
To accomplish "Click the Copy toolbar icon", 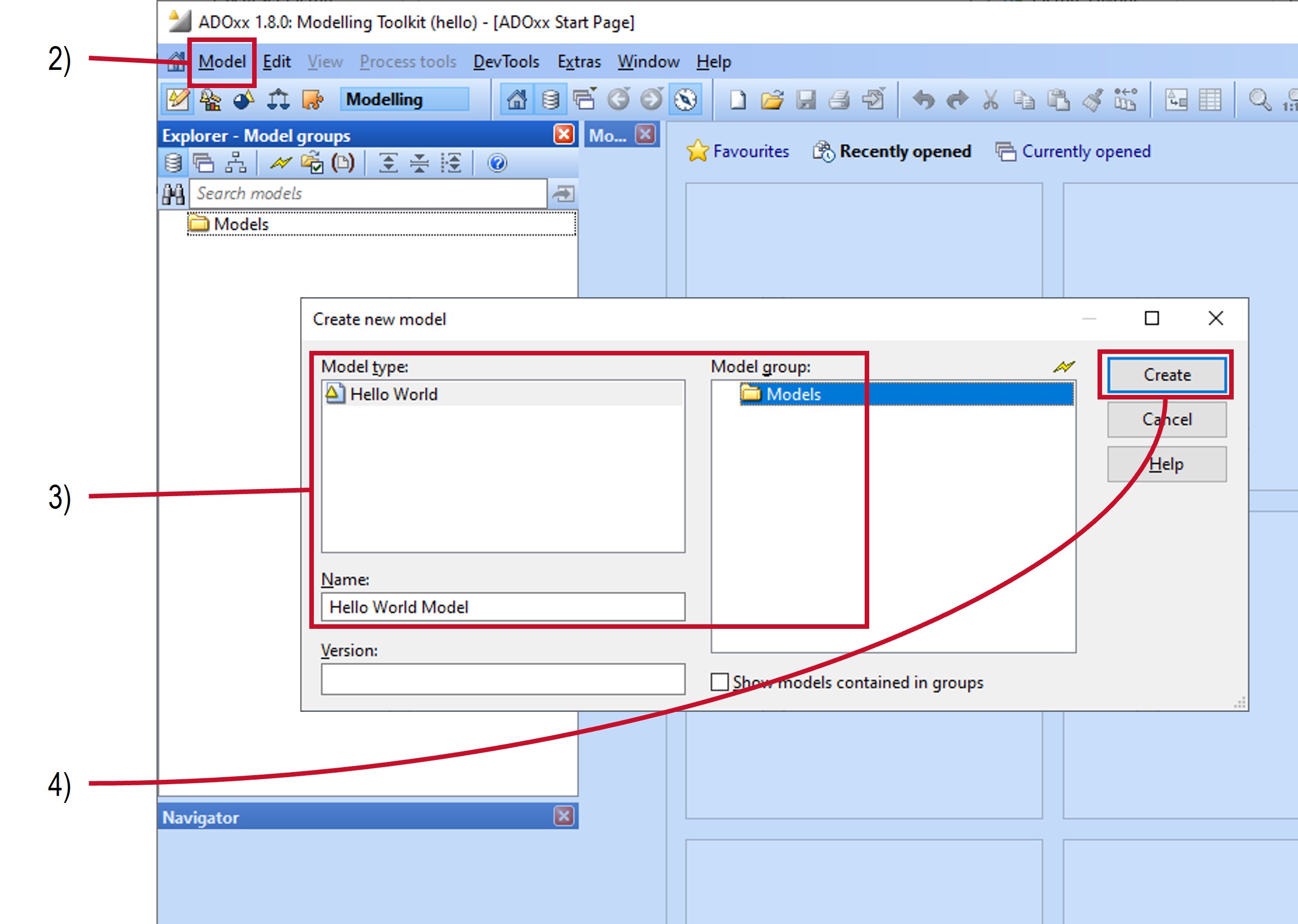I will (1024, 100).
